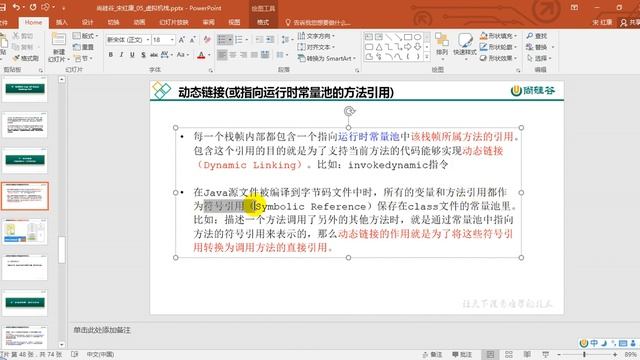Image resolution: width=640 pixels, height=360 pixels.
Task: Select right arrow shape in gallery
Action: (x=407, y=47)
